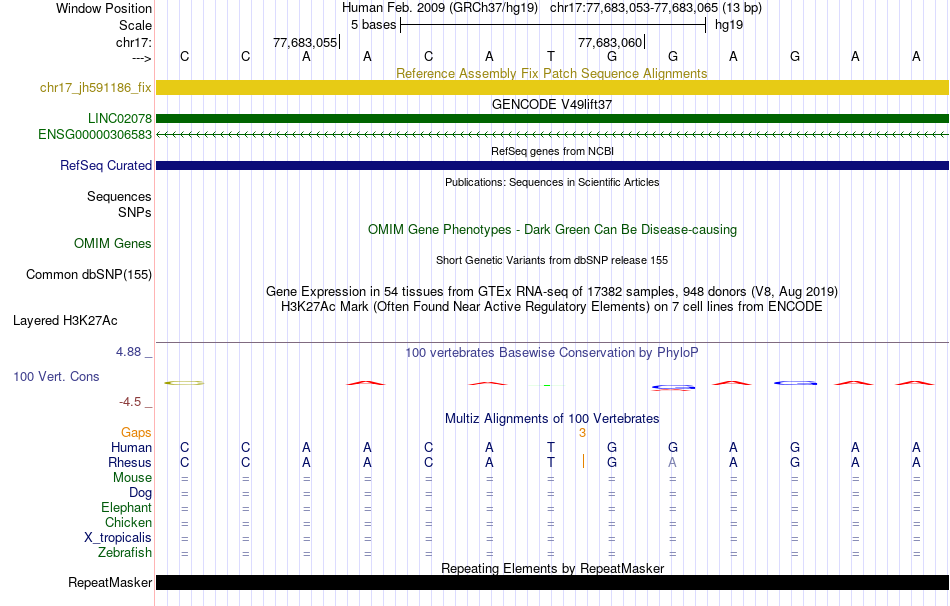
Task: Click the GTEx Gene Expression track title
Action: [x=552, y=291]
